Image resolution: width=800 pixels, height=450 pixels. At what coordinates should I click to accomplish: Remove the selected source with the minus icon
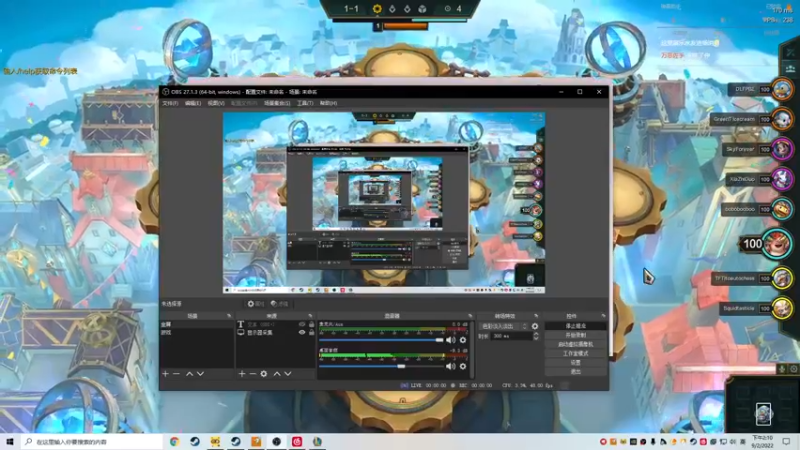253,374
